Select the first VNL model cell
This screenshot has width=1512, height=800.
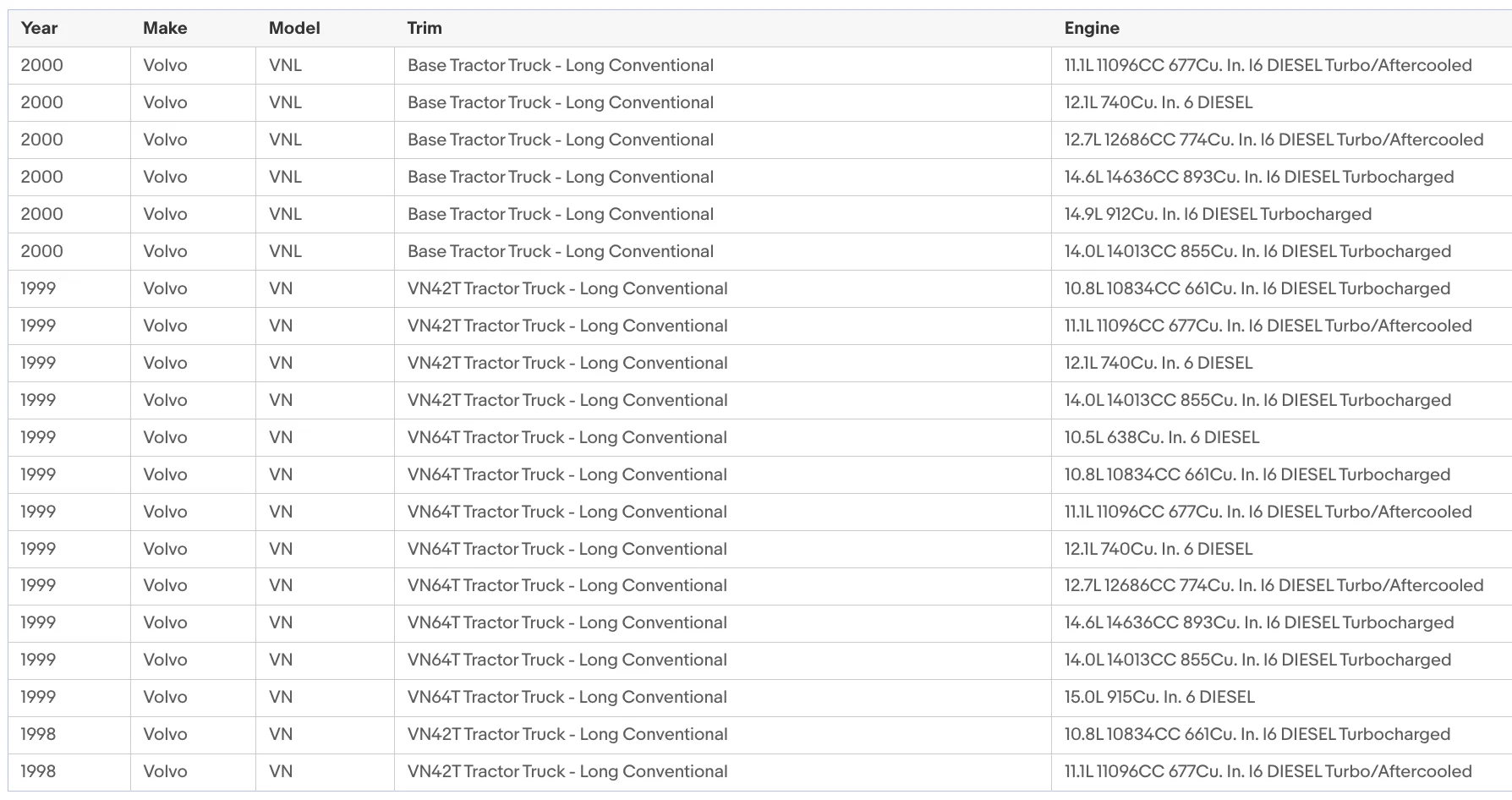(x=285, y=65)
